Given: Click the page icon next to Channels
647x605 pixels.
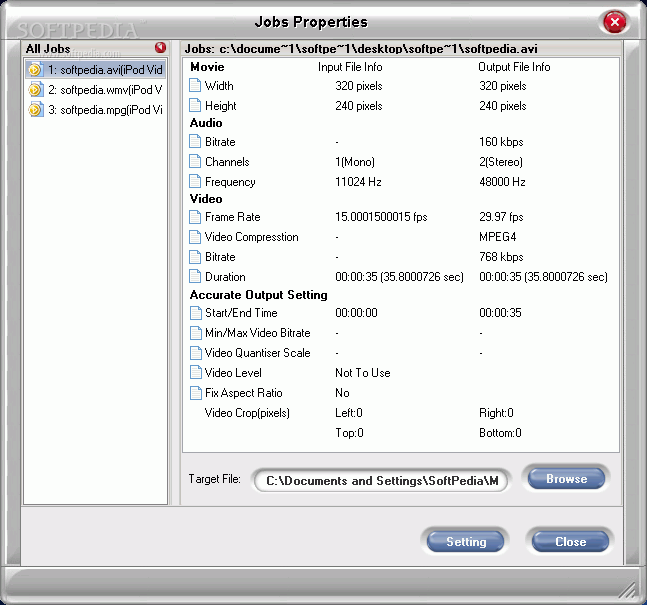Looking at the screenshot, I should click(x=195, y=161).
